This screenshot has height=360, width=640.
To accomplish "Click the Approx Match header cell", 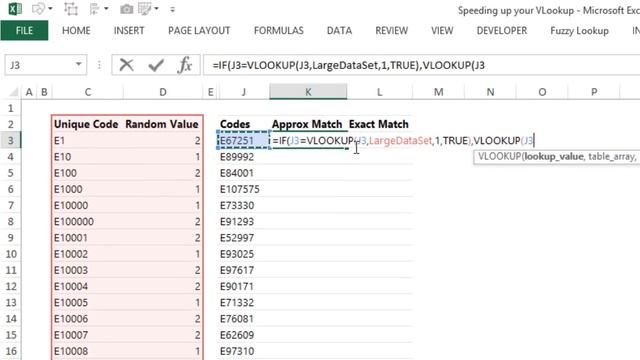I will coord(308,124).
